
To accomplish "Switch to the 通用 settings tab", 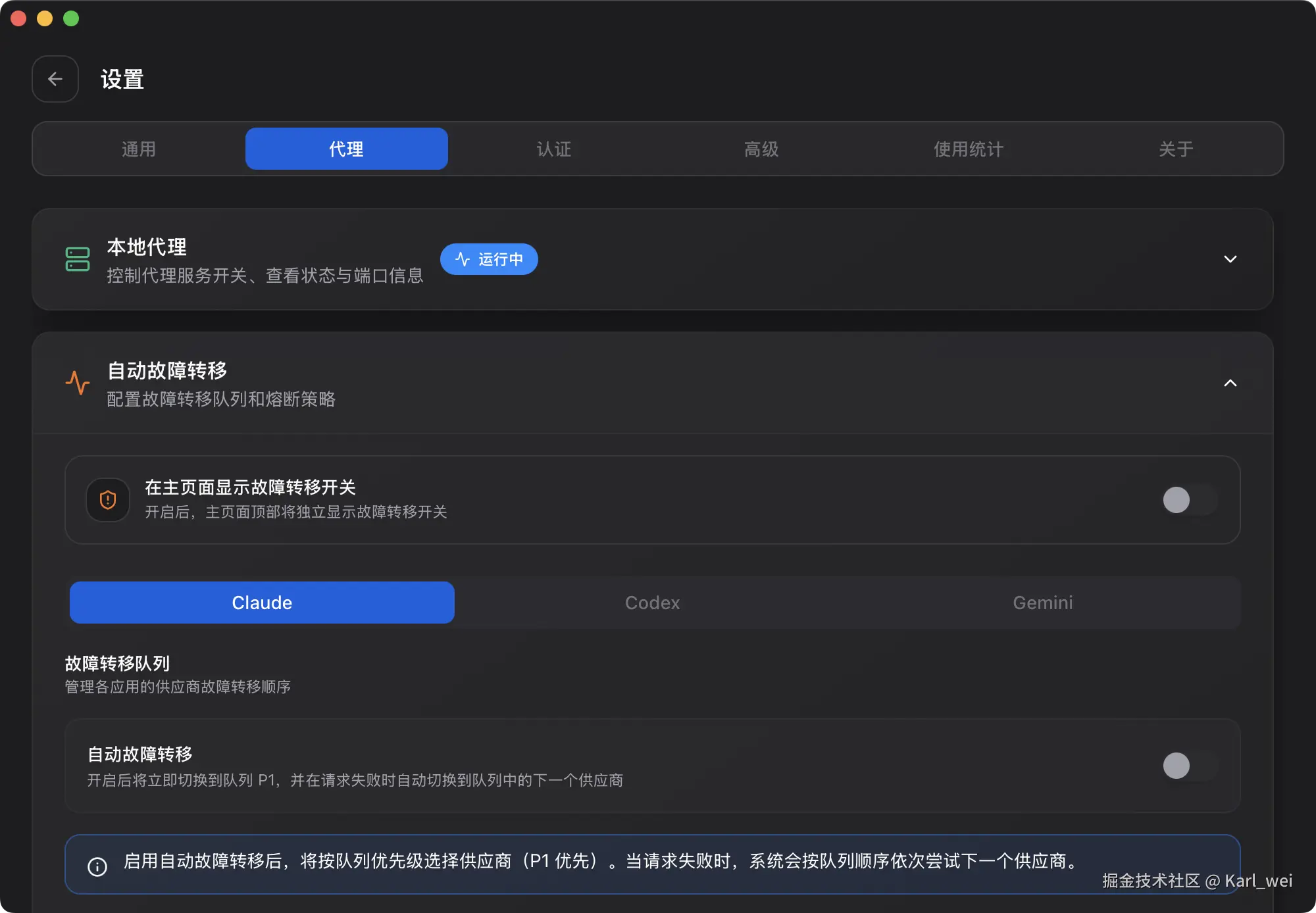I will [x=139, y=149].
